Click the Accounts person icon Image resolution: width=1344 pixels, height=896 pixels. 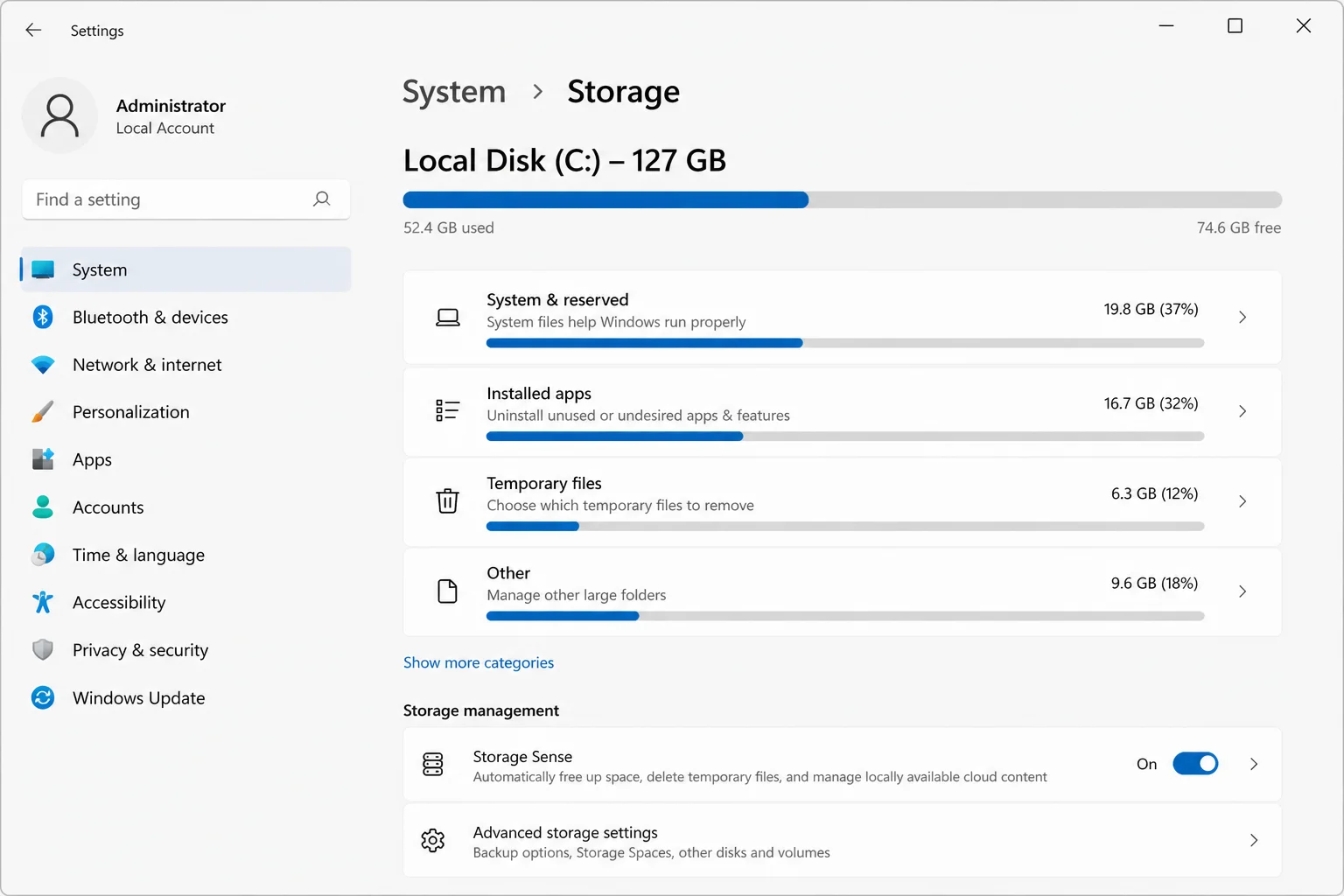tap(43, 507)
